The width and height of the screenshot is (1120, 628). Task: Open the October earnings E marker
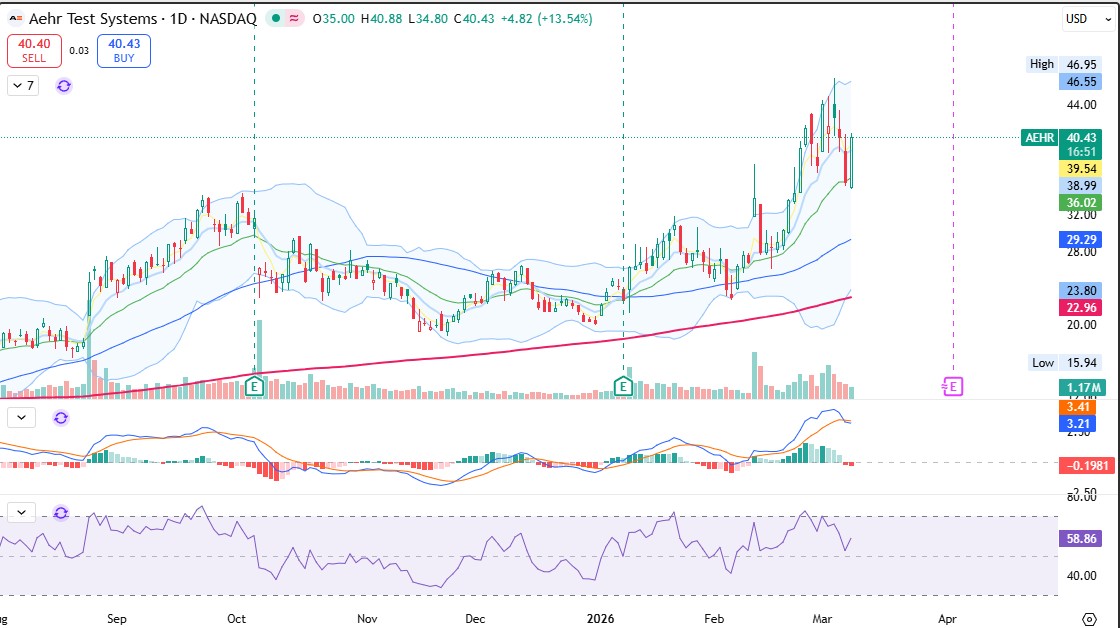(x=254, y=387)
